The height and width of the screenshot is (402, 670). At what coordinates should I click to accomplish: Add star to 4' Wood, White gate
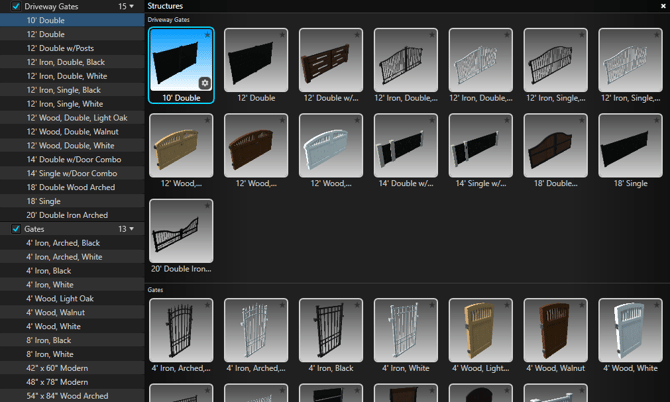click(x=657, y=306)
